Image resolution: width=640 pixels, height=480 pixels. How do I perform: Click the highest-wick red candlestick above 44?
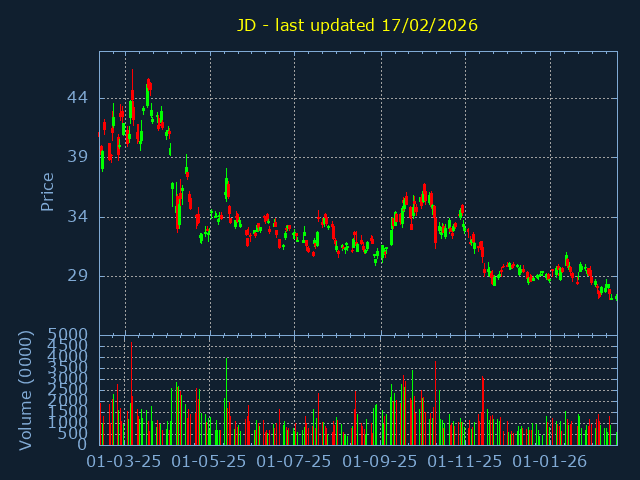[x=133, y=97]
